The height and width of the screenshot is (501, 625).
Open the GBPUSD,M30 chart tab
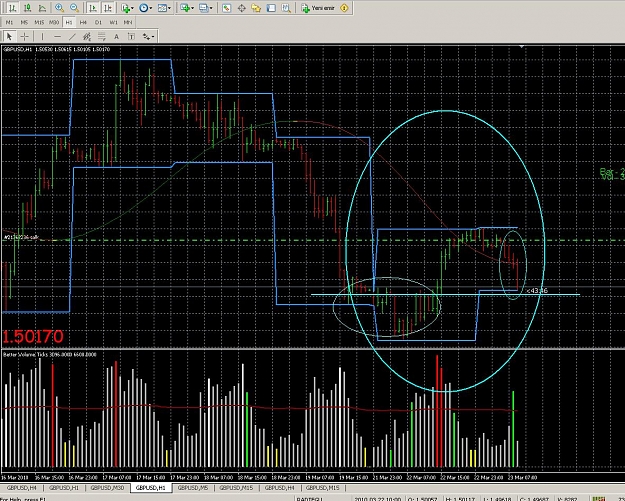(x=107, y=488)
